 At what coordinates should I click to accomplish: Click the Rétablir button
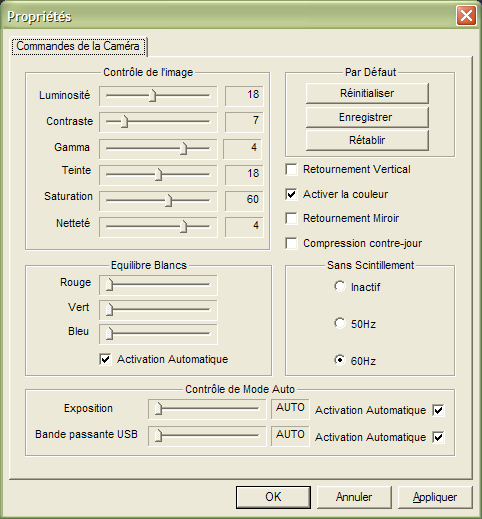(367, 140)
